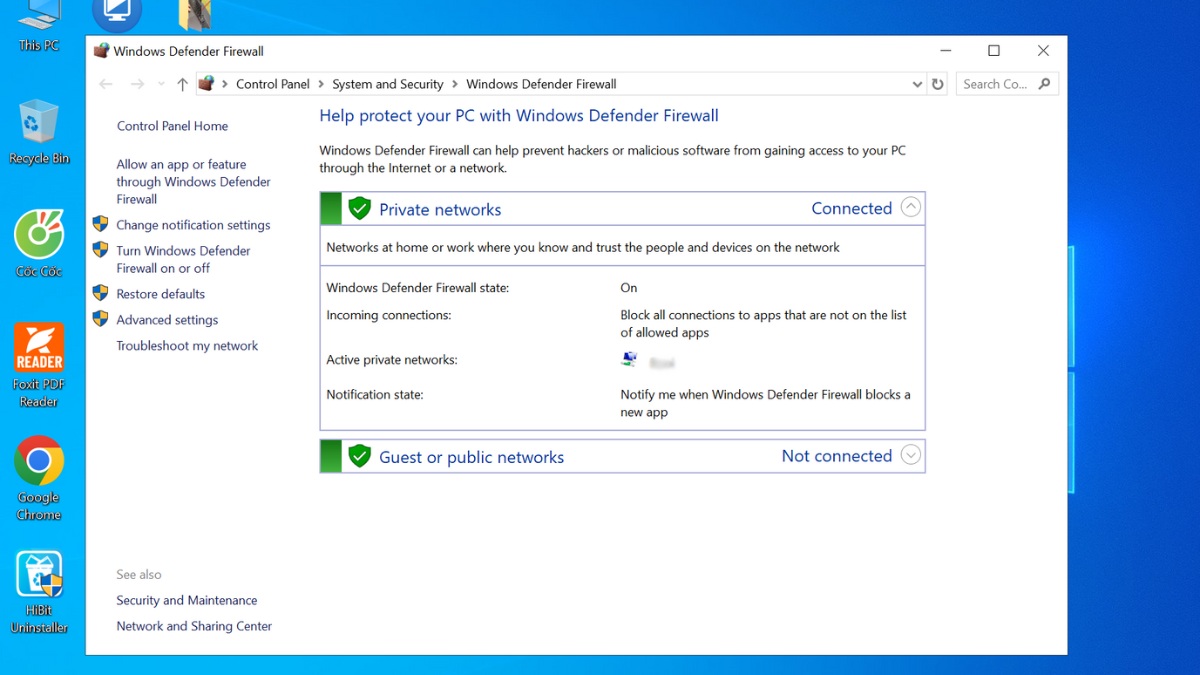
Task: Open recent locations dropdown arrow
Action: [x=161, y=84]
